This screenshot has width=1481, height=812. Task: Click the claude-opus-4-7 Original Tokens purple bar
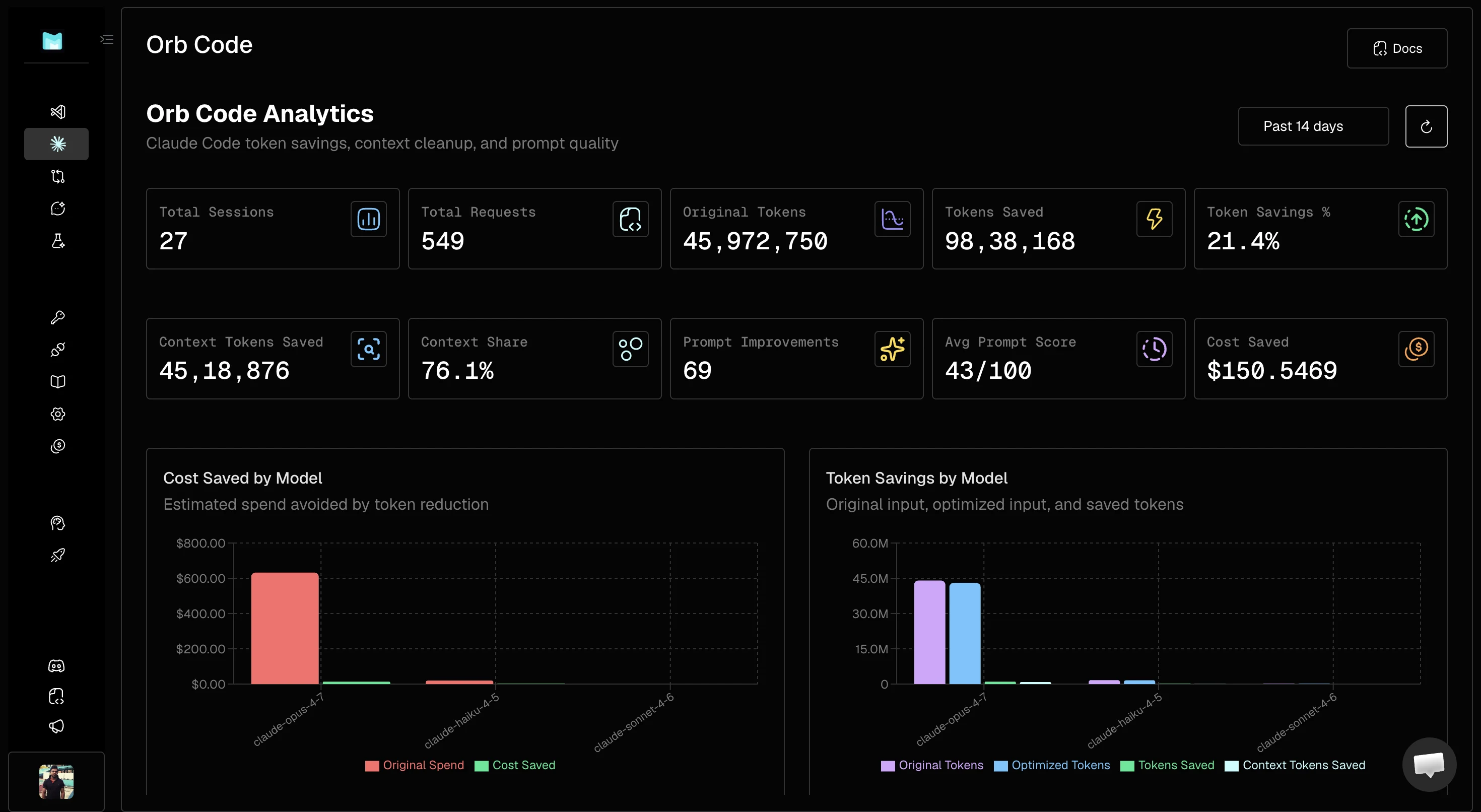pos(929,633)
